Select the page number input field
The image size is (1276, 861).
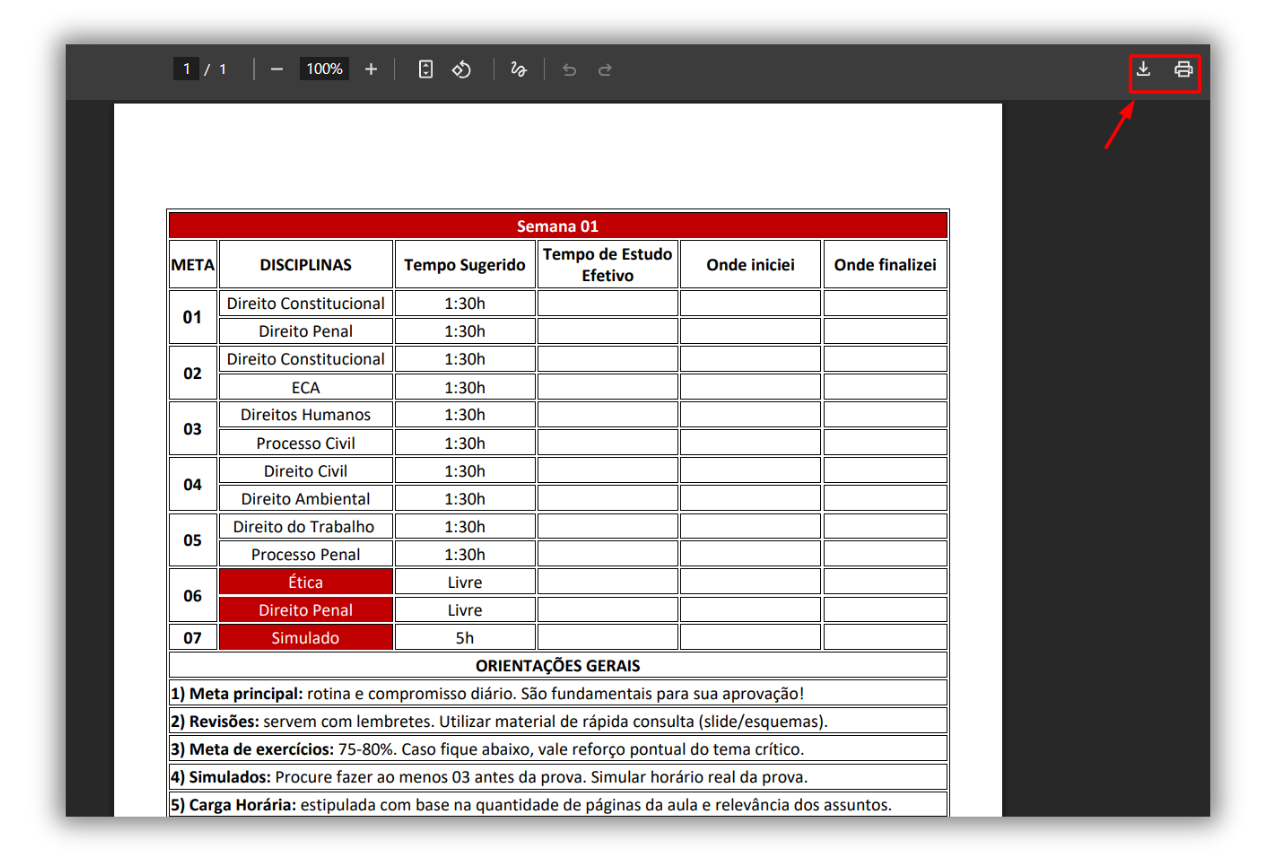coord(185,69)
